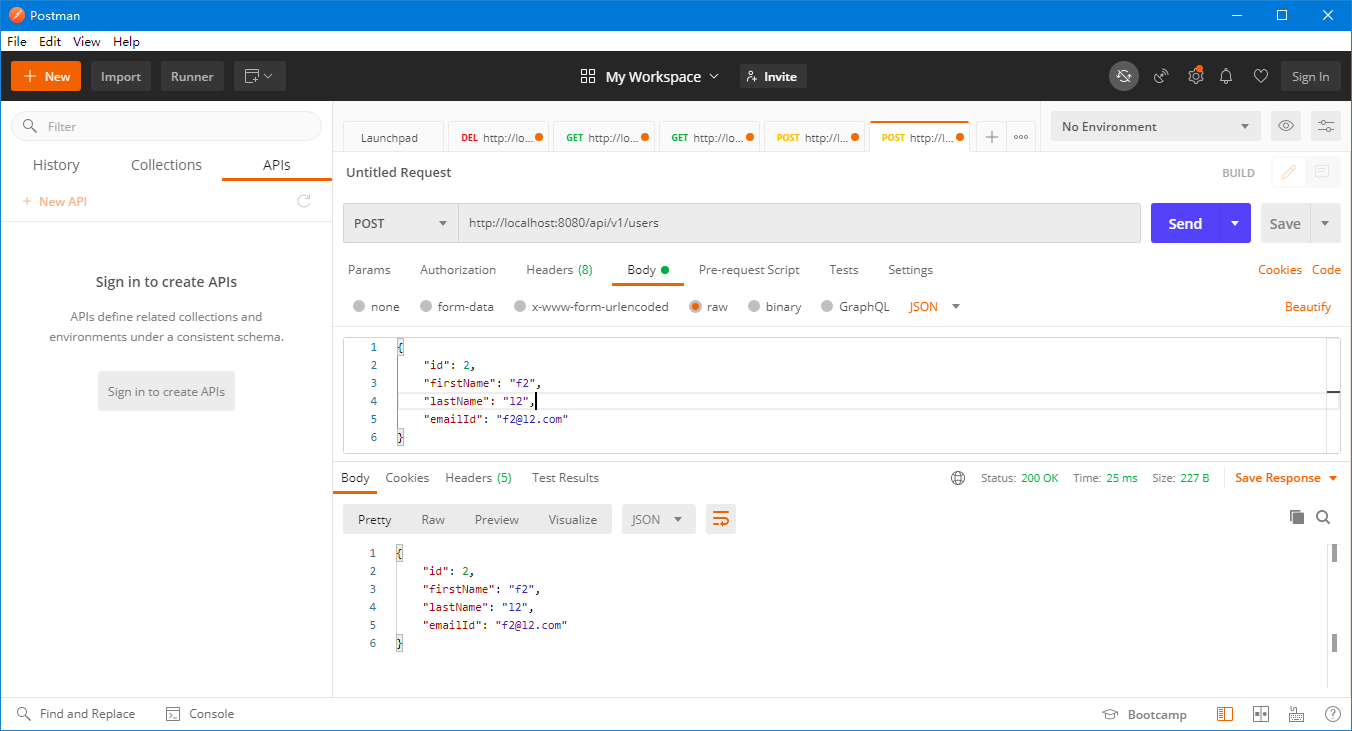Switch to the DEL request tab
This screenshot has width=1352, height=731.
[x=499, y=138]
